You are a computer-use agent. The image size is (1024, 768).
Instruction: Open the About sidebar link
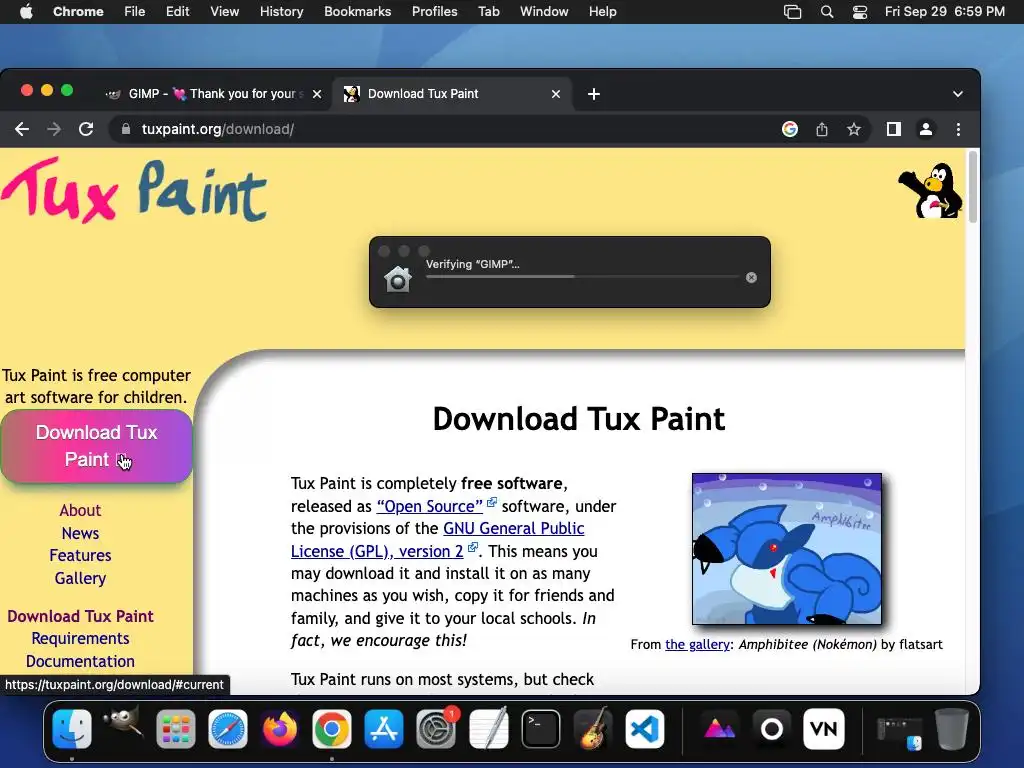[x=80, y=511]
